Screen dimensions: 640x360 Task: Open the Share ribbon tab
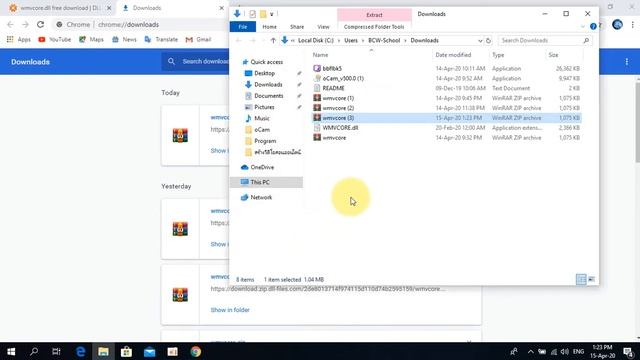coord(297,27)
